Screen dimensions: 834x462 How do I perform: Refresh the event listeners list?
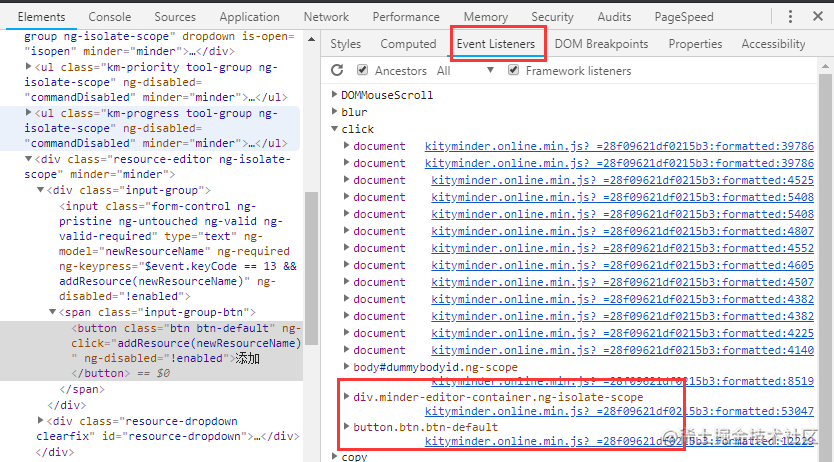tap(337, 70)
